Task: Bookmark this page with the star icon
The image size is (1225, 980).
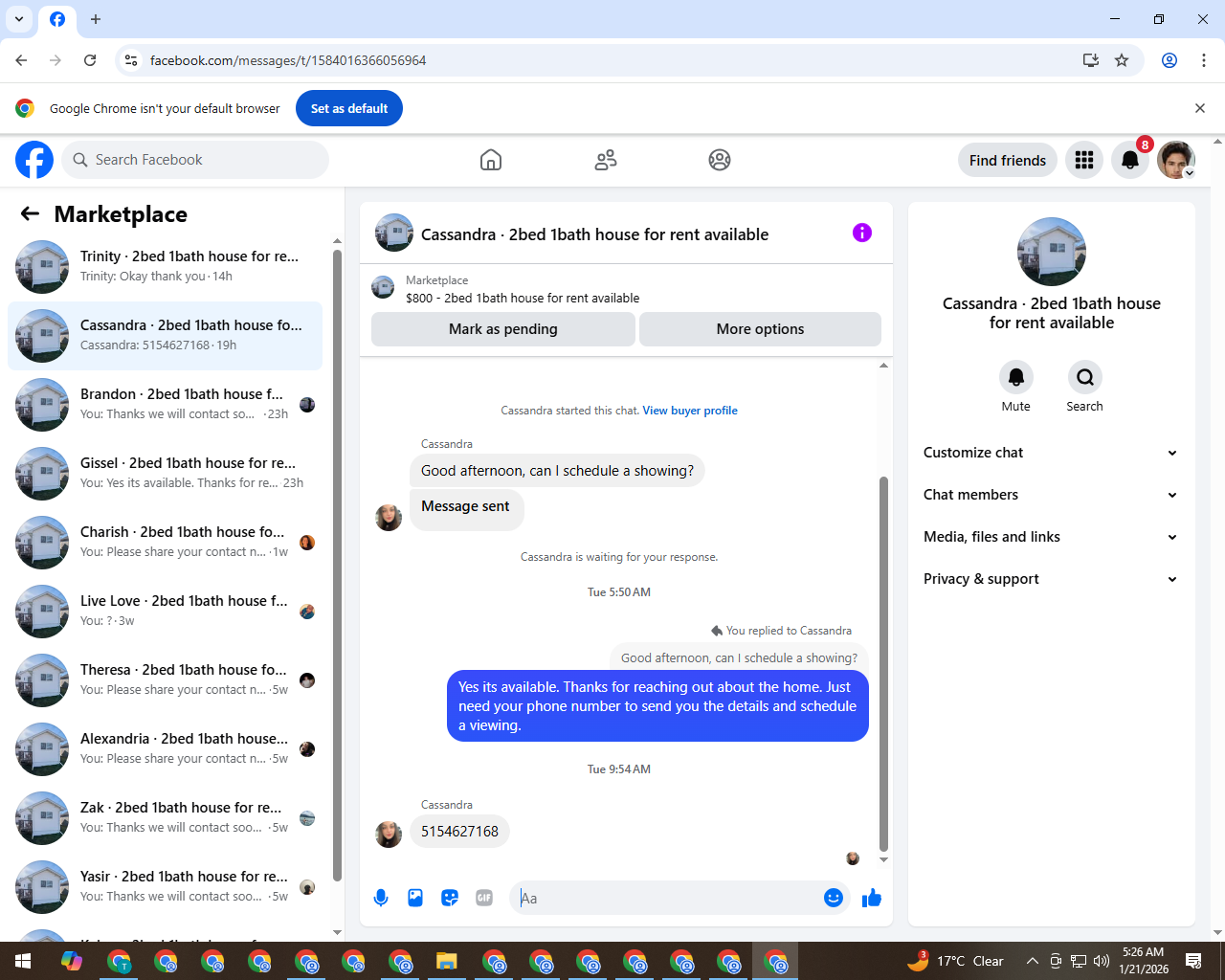Action: point(1122,60)
